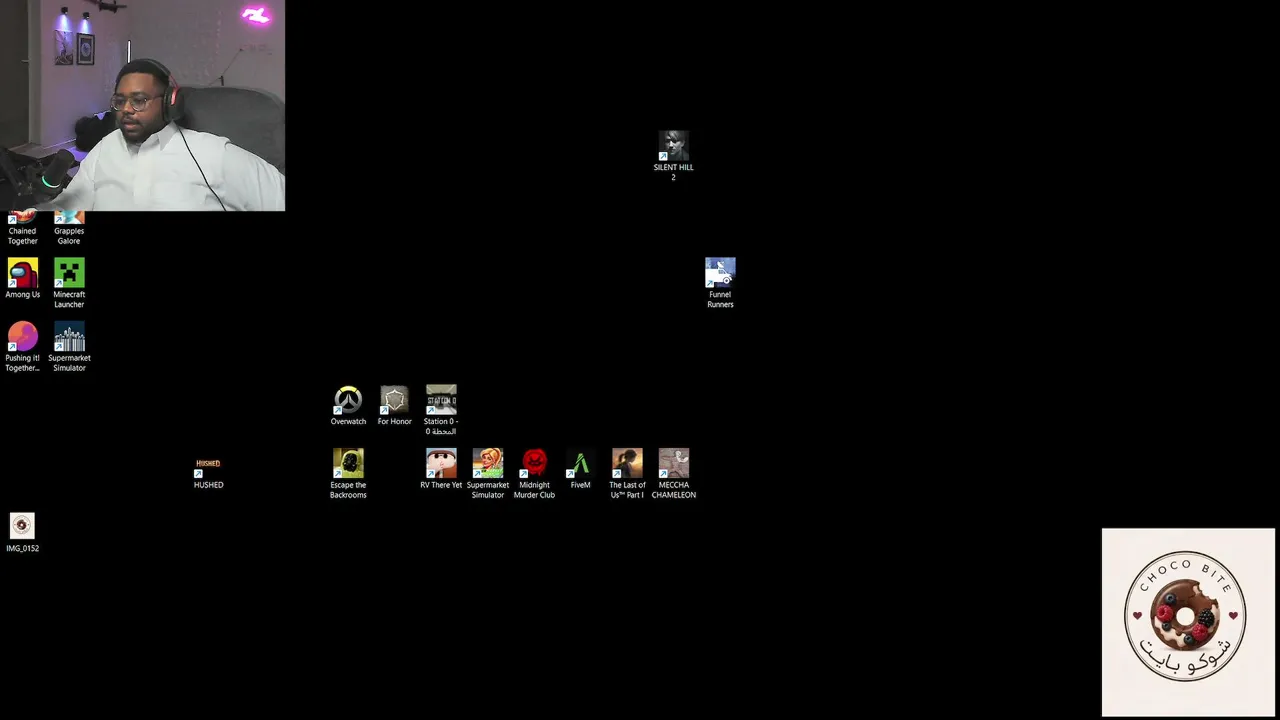Pick the Station 0 game icon
This screenshot has height=720, width=1280.
pyautogui.click(x=441, y=410)
